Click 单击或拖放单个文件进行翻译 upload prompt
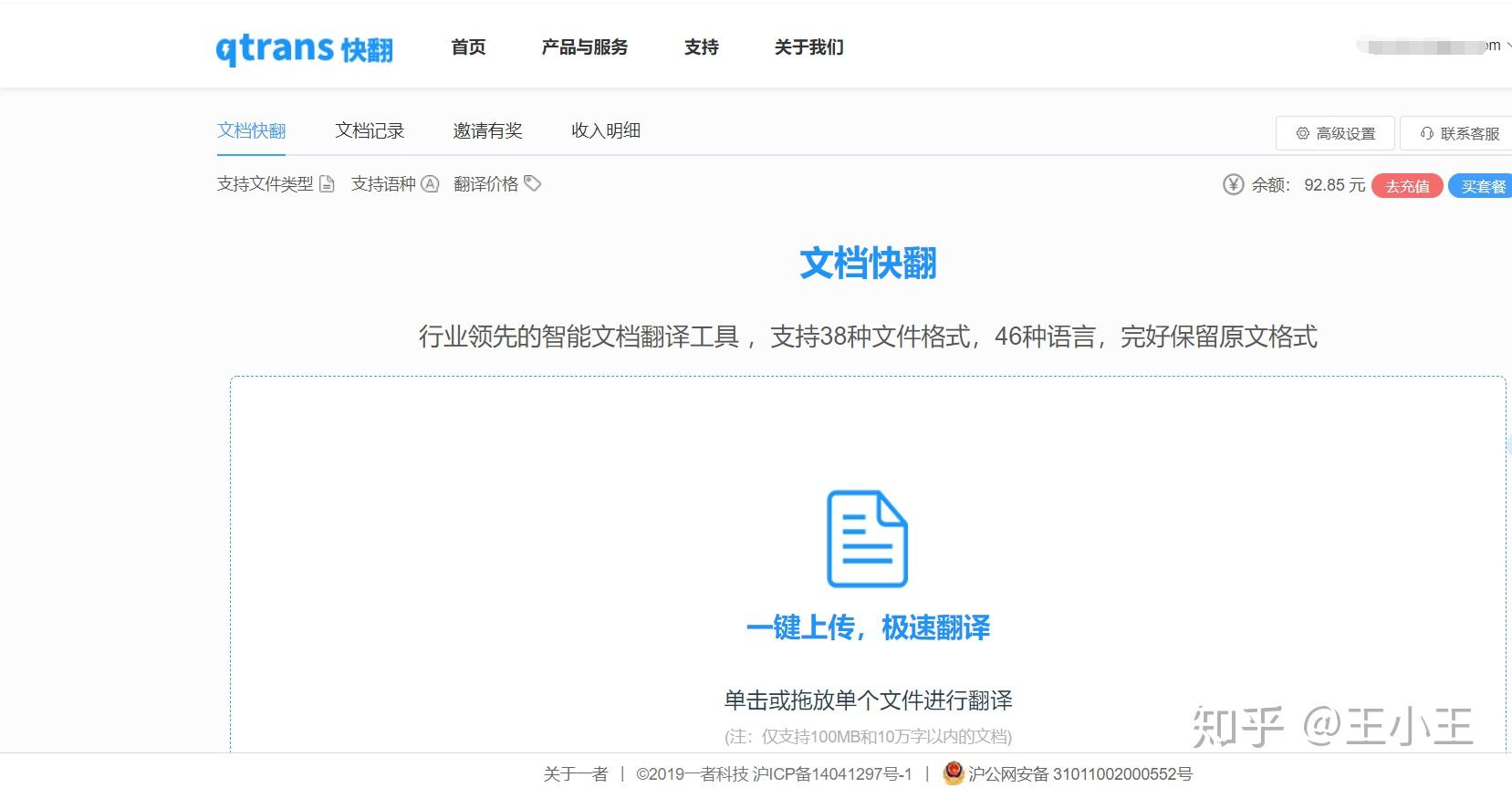The width and height of the screenshot is (1512, 788). [x=868, y=700]
